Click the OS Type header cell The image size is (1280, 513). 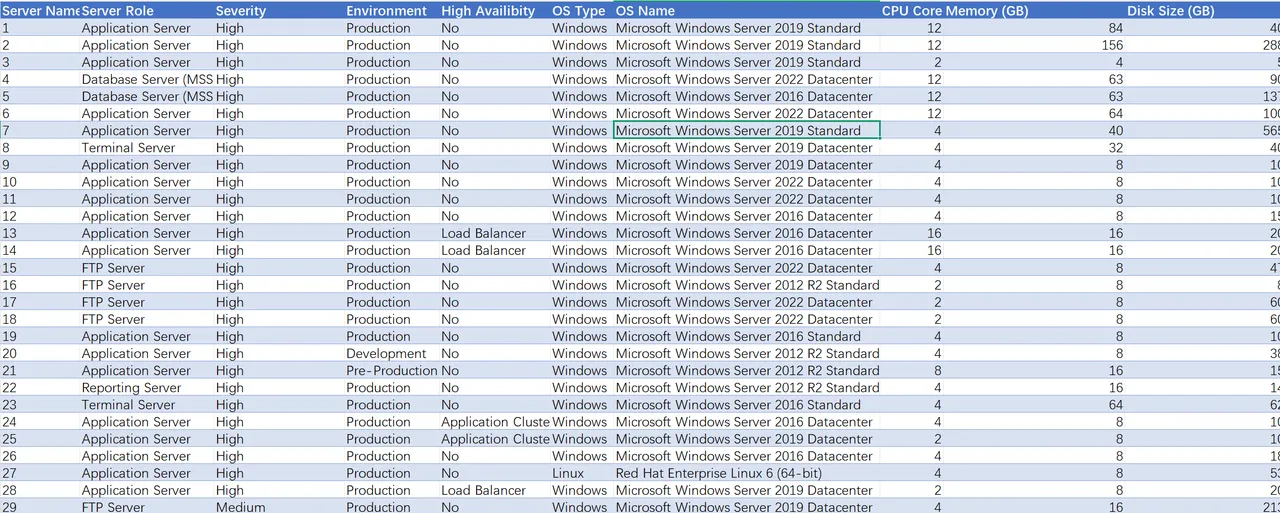coord(581,11)
